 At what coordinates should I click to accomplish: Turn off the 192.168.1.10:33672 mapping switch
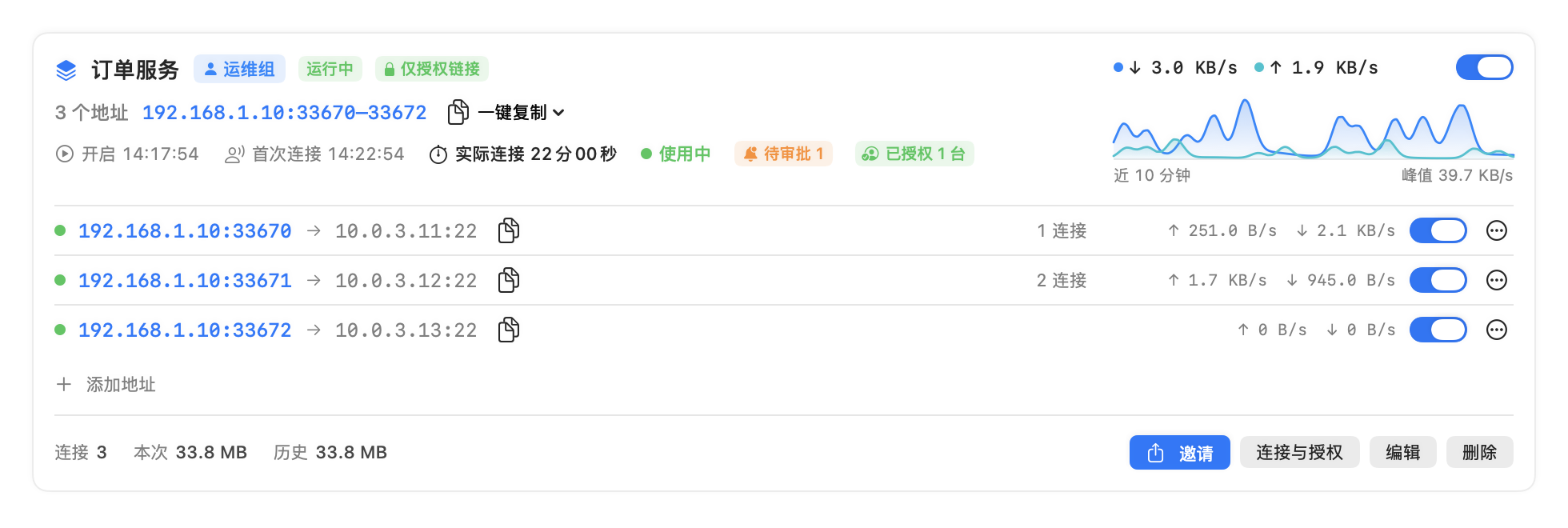[x=1438, y=330]
